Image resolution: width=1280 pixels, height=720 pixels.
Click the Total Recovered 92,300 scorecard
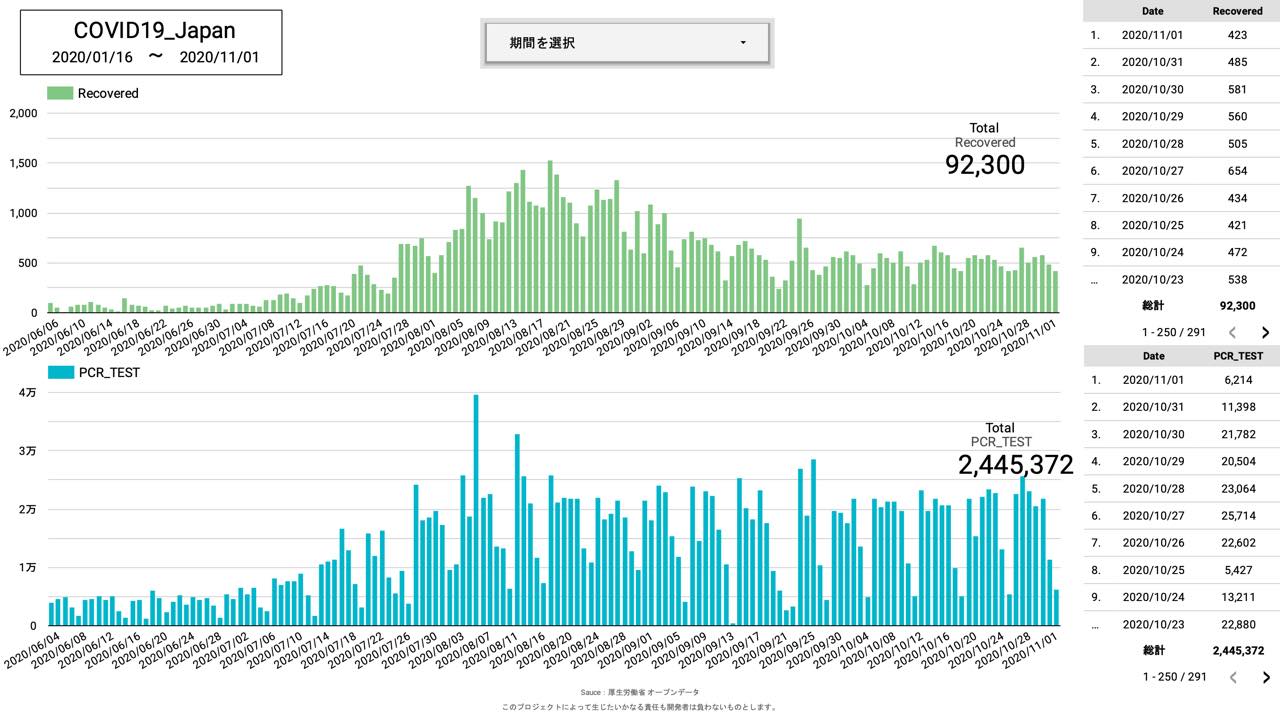pos(984,152)
